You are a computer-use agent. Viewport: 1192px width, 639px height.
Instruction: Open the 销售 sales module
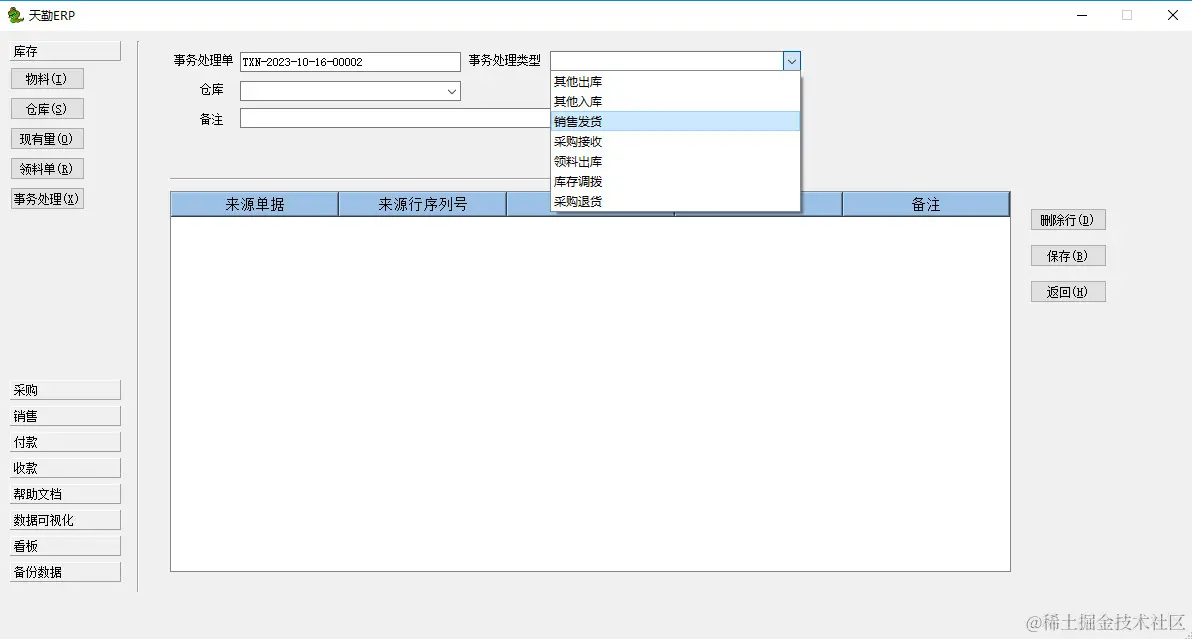pyautogui.click(x=64, y=415)
